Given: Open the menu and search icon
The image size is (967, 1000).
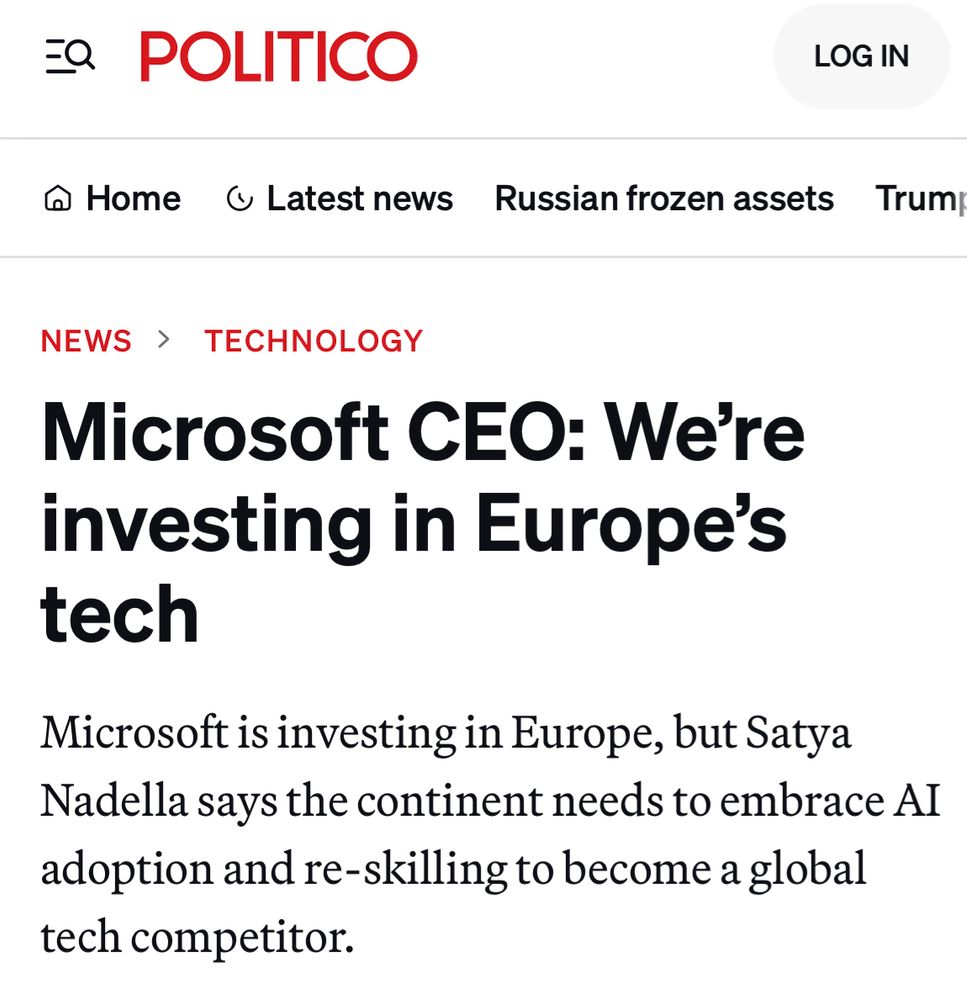Looking at the screenshot, I should click(70, 56).
